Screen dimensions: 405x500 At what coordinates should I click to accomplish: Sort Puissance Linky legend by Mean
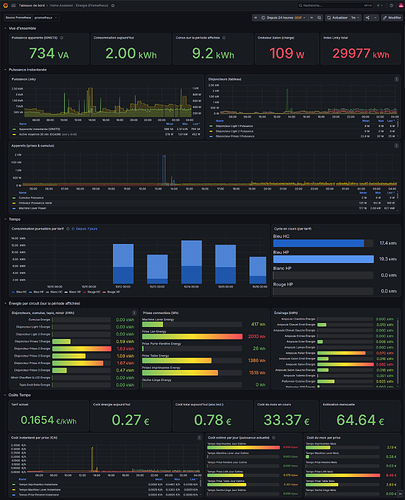click(x=169, y=124)
